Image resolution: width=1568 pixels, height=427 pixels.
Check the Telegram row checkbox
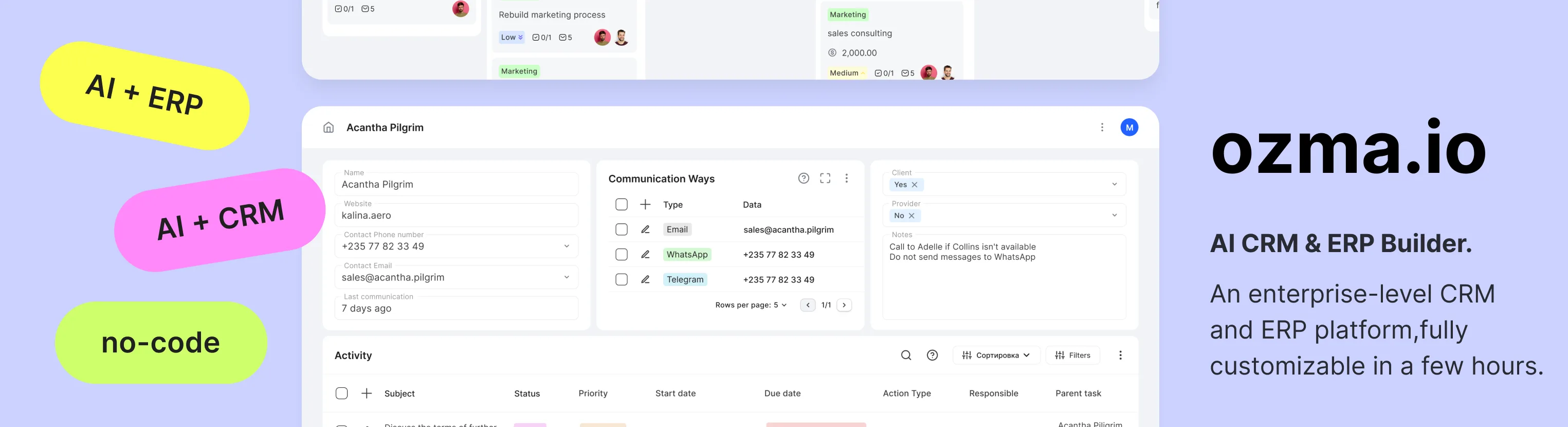[x=621, y=279]
